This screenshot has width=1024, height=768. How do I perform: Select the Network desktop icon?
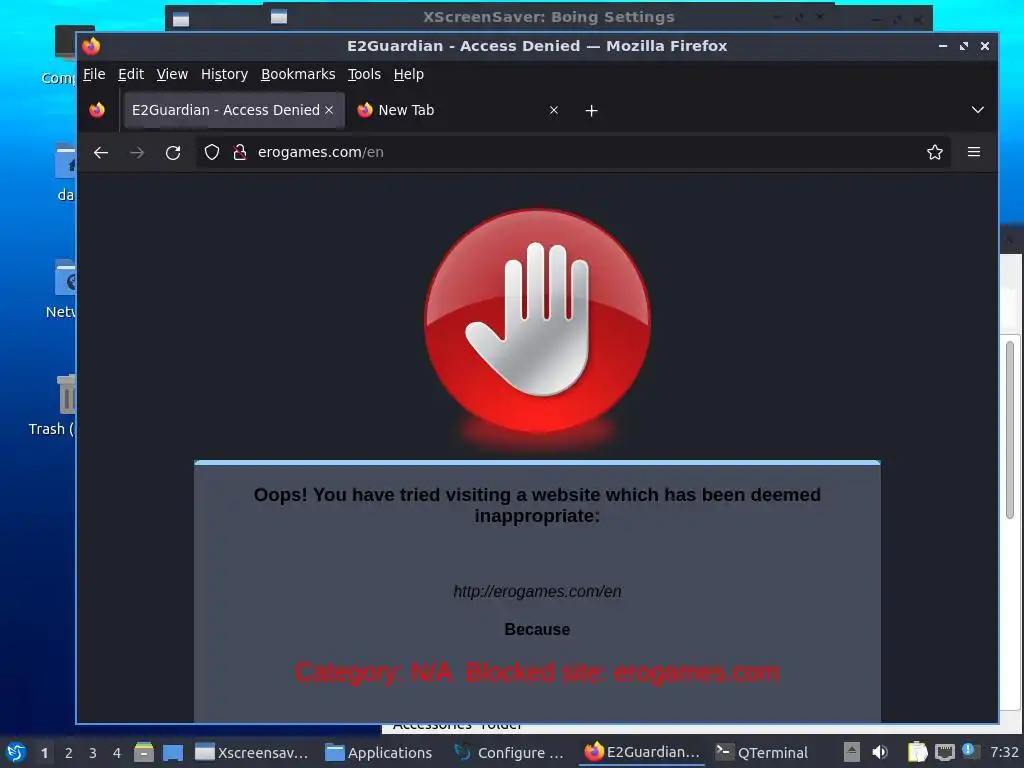click(x=60, y=288)
